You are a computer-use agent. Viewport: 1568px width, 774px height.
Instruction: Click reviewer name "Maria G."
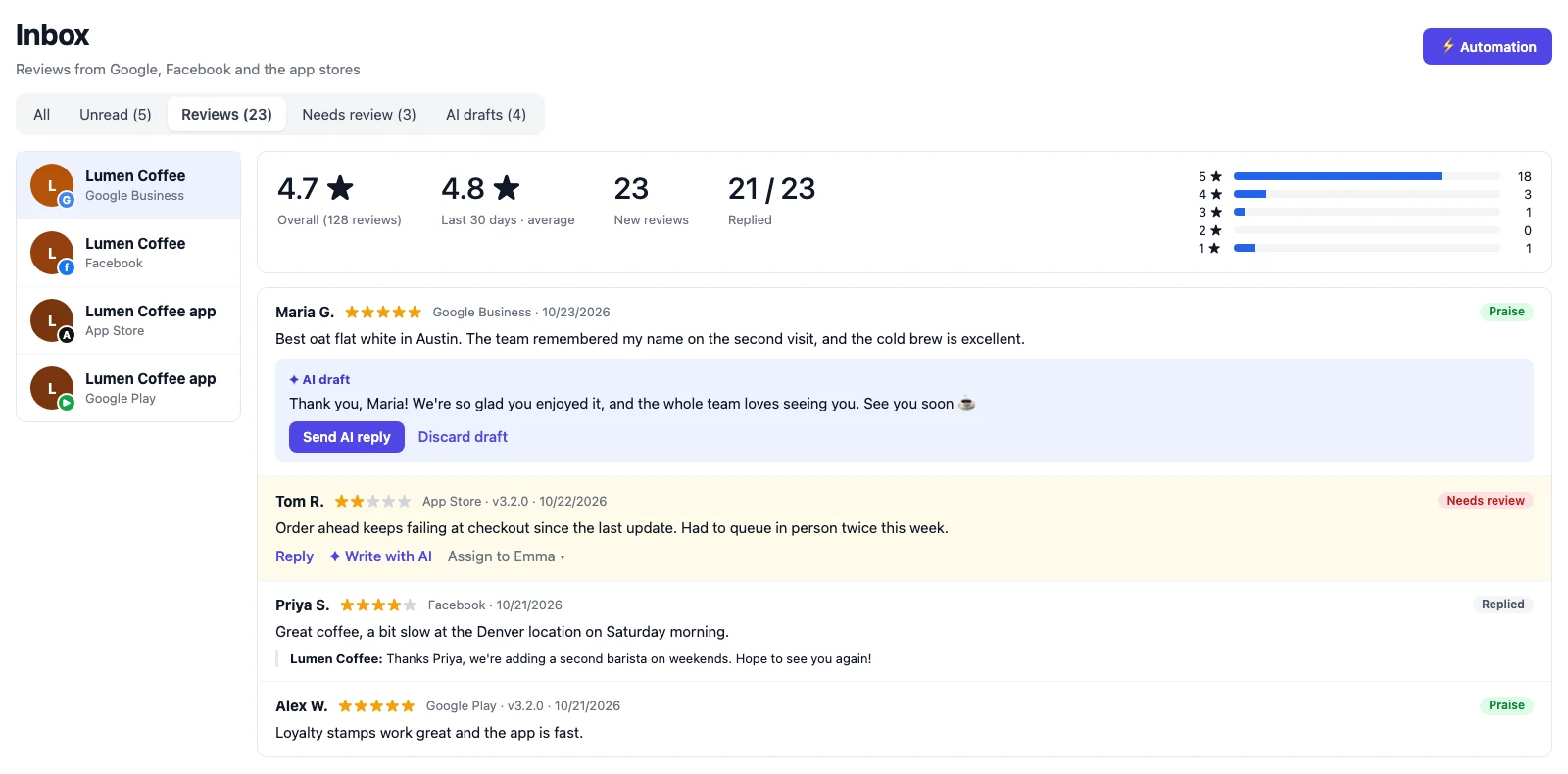tap(305, 313)
